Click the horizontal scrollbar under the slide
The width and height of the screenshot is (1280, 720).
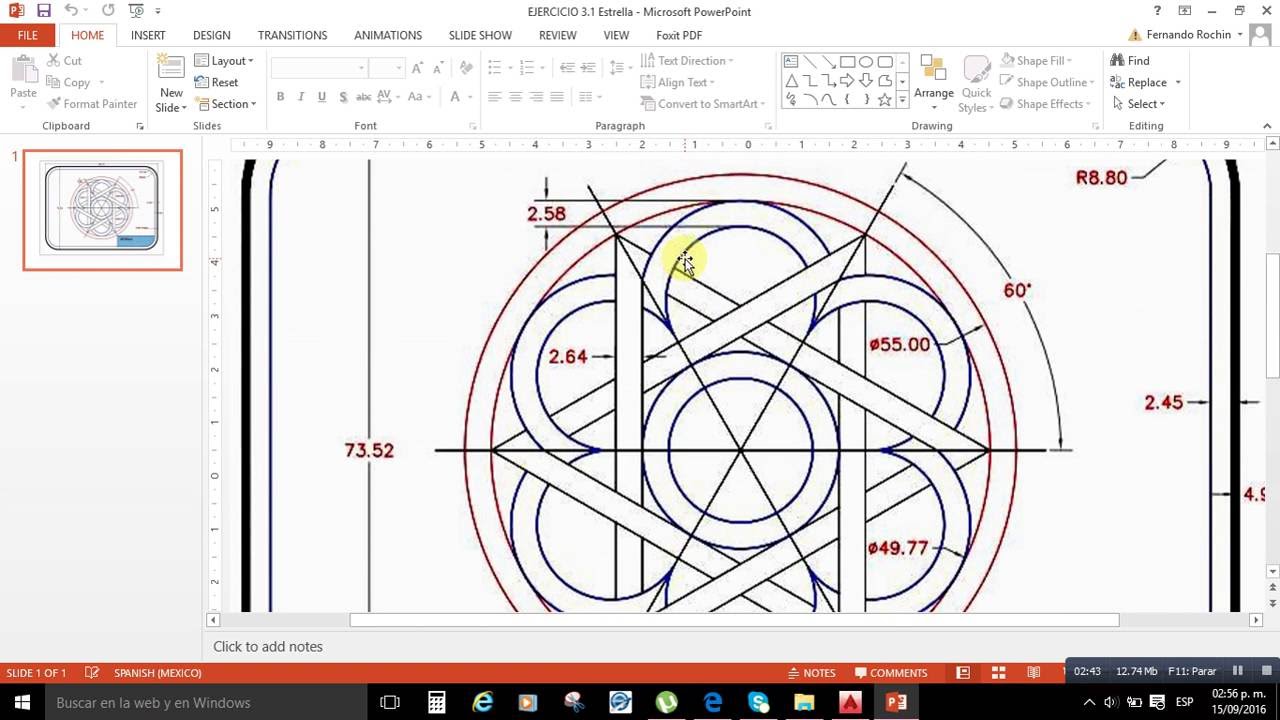point(734,620)
